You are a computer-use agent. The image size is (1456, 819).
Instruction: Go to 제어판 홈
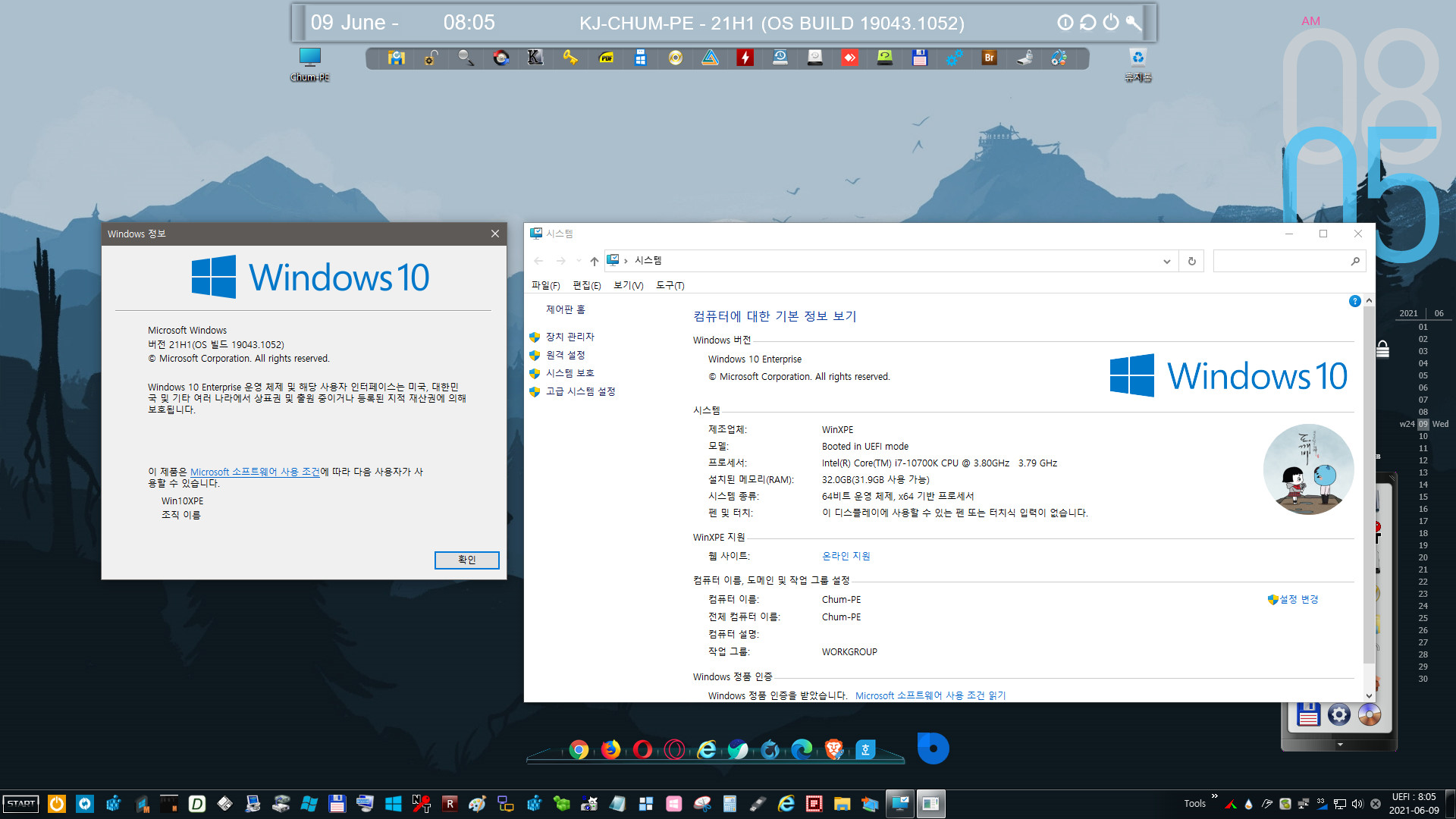coord(565,309)
